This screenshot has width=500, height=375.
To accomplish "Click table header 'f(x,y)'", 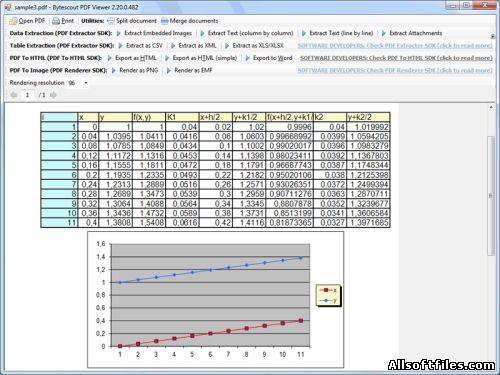I will 149,117.
